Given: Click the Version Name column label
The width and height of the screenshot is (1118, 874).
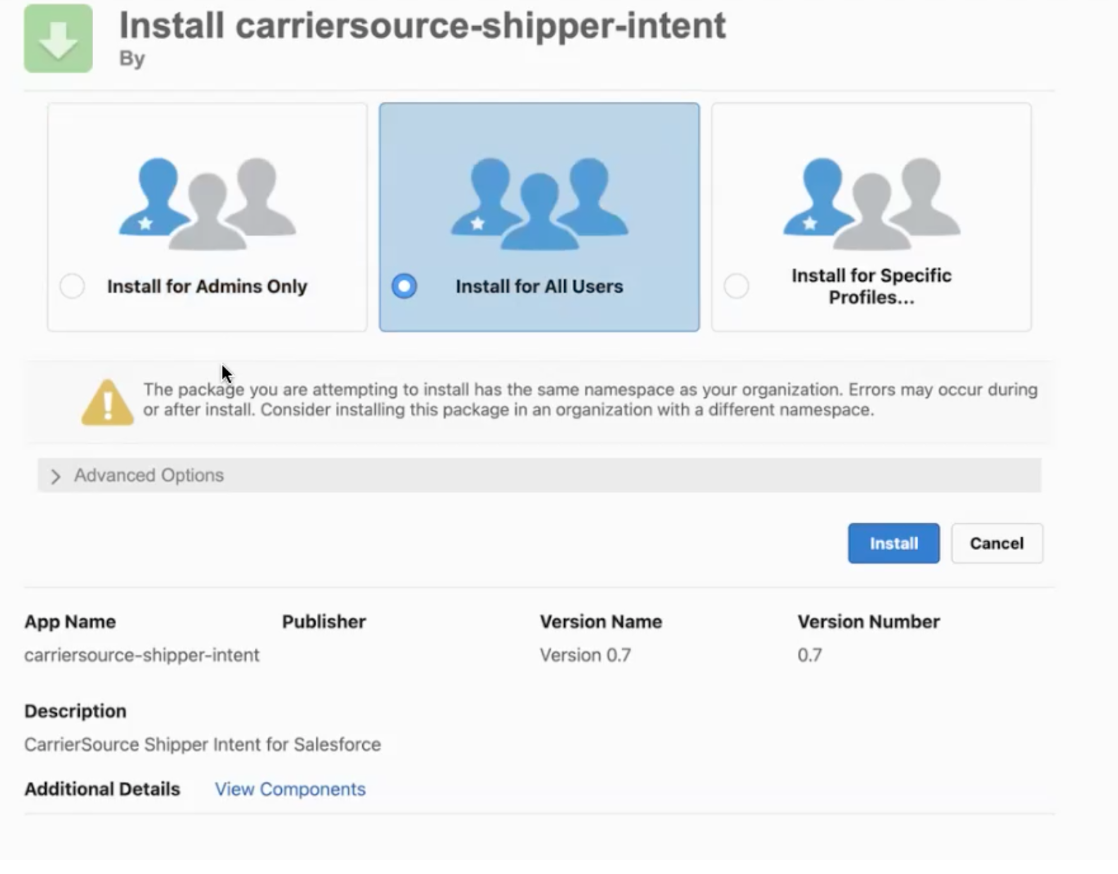Looking at the screenshot, I should 601,622.
